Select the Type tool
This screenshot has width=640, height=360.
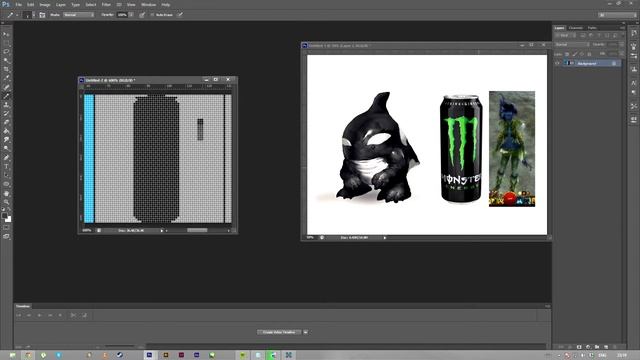6,167
